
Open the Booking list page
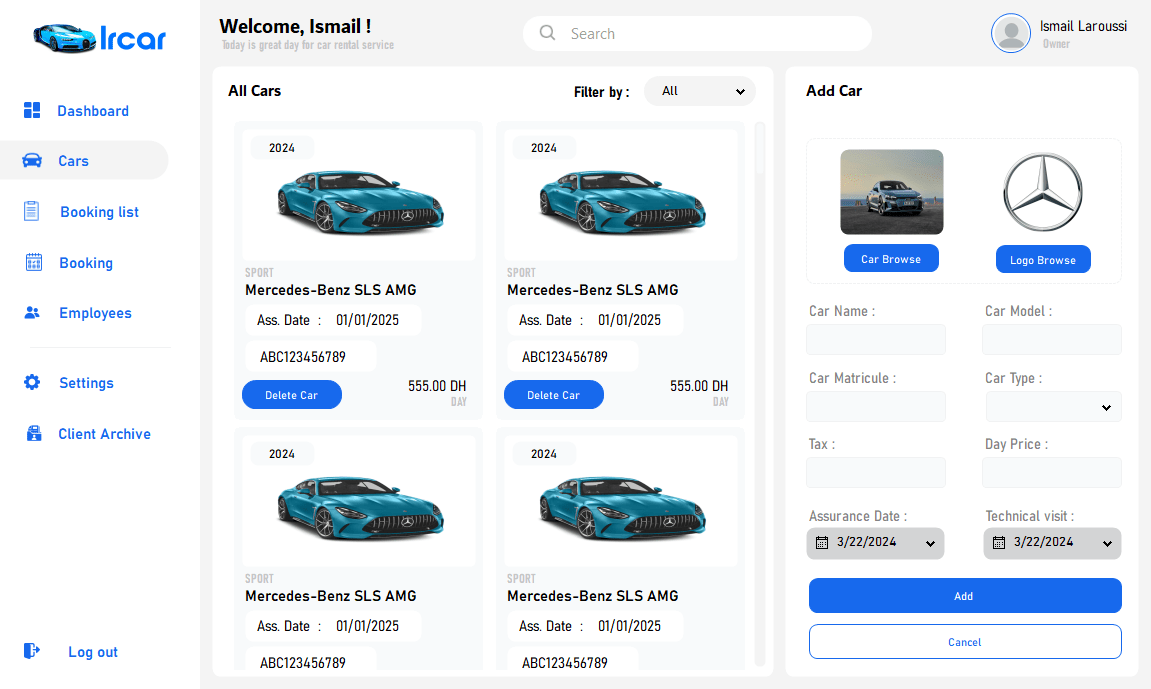coord(99,212)
